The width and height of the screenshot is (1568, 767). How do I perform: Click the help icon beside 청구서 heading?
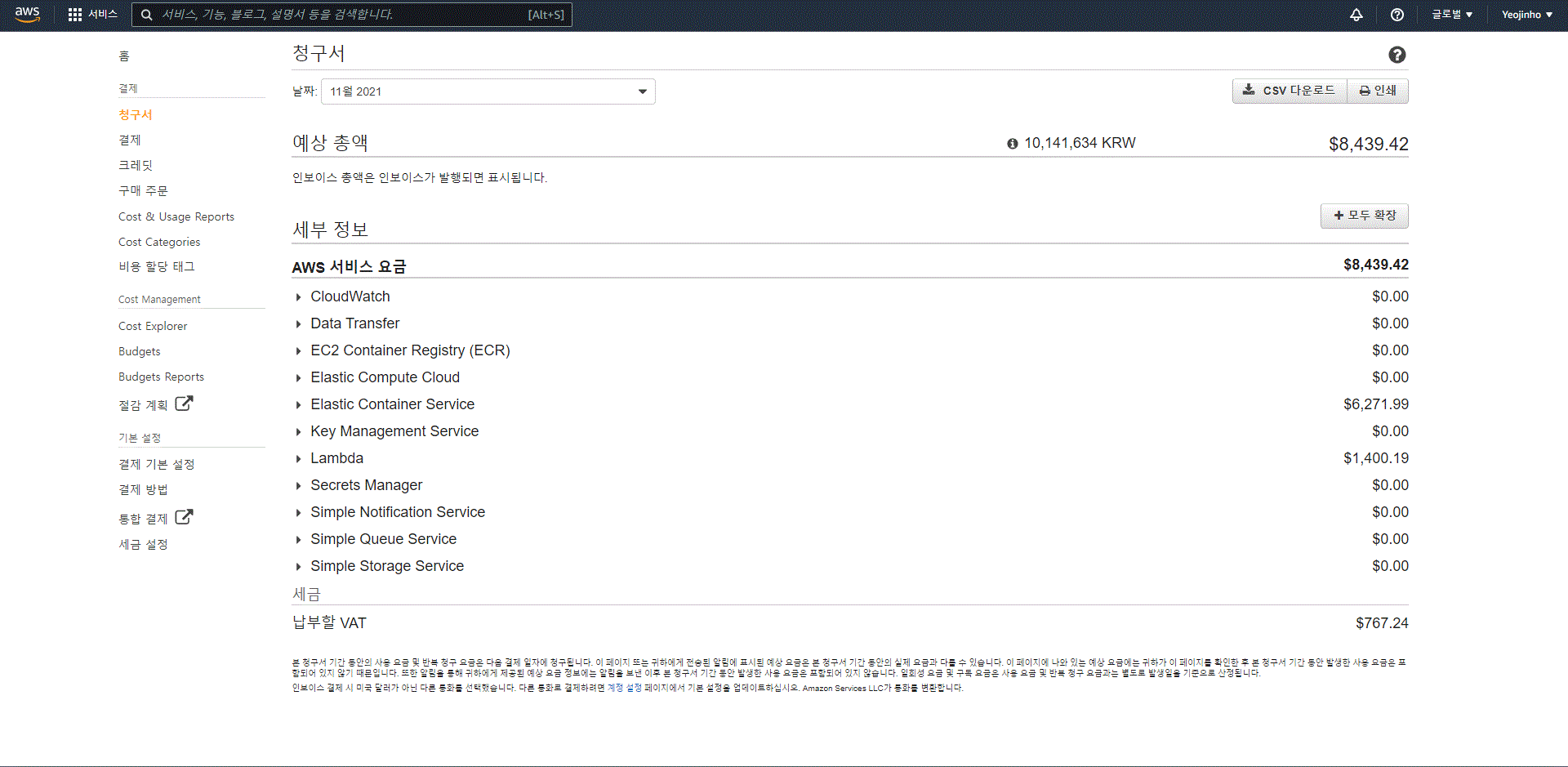[1397, 55]
